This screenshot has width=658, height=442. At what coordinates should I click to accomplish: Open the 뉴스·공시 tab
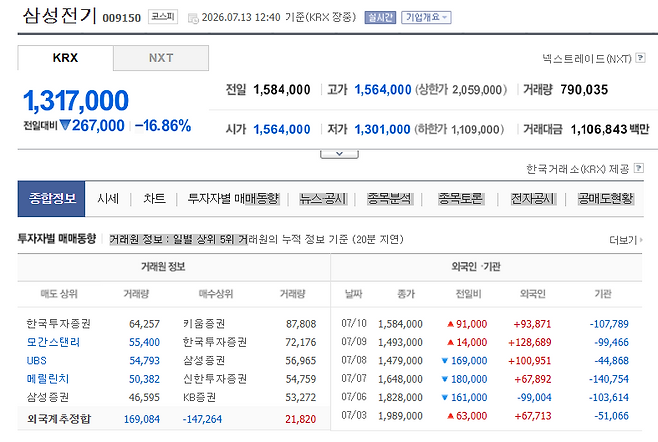point(323,199)
